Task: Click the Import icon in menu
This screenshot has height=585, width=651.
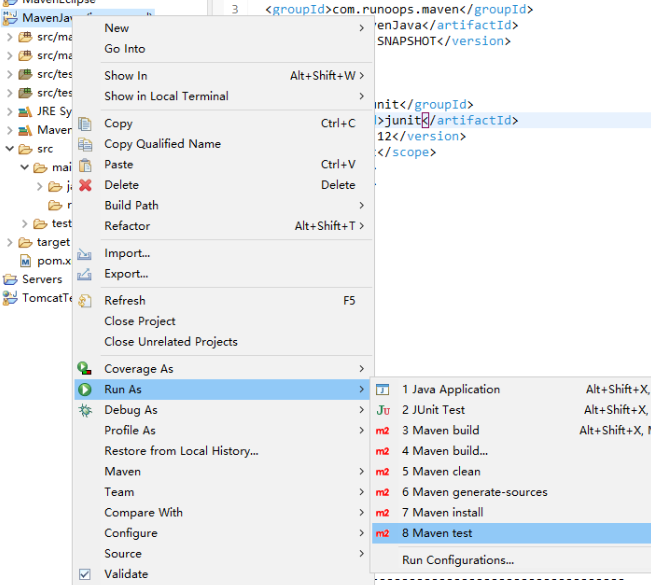Action: pos(85,254)
